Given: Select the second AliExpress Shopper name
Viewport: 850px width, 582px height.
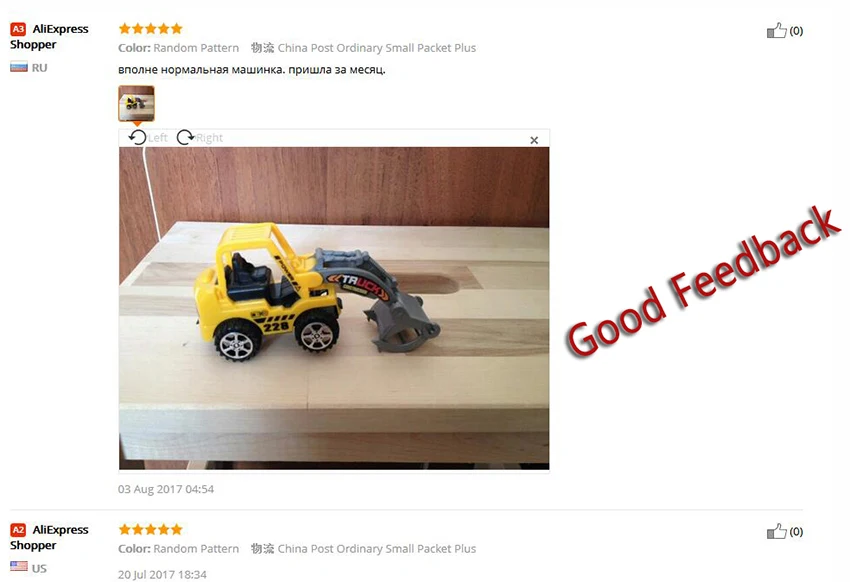Looking at the screenshot, I should (x=49, y=538).
